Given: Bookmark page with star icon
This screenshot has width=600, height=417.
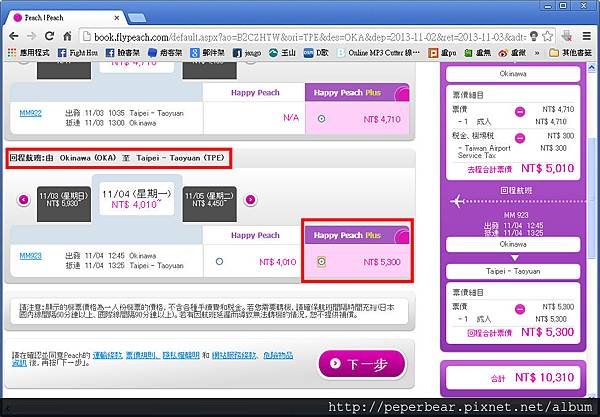Looking at the screenshot, I should coord(548,36).
